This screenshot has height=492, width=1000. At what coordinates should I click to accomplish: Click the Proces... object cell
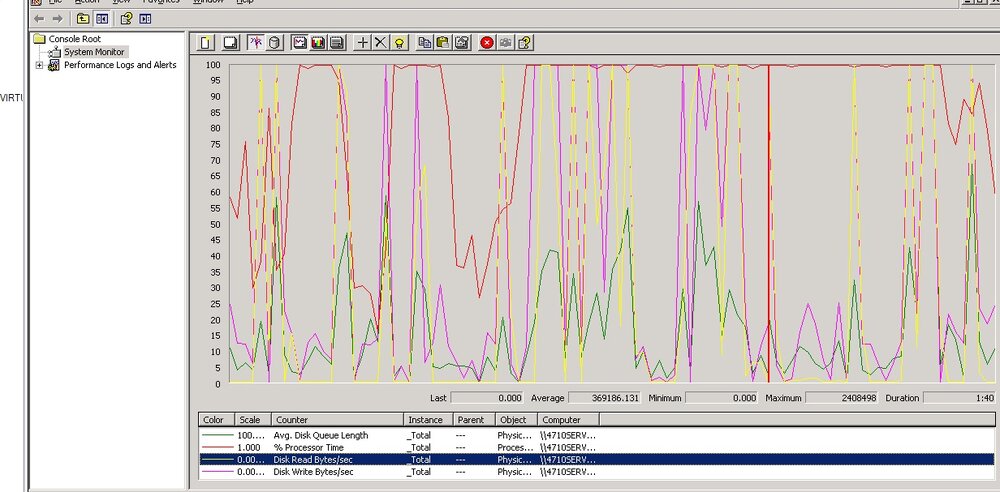coord(514,447)
